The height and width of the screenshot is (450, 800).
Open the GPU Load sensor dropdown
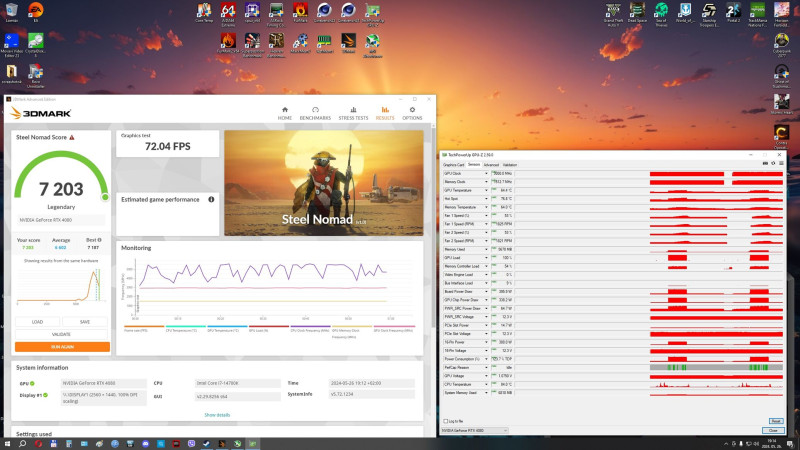[486, 258]
